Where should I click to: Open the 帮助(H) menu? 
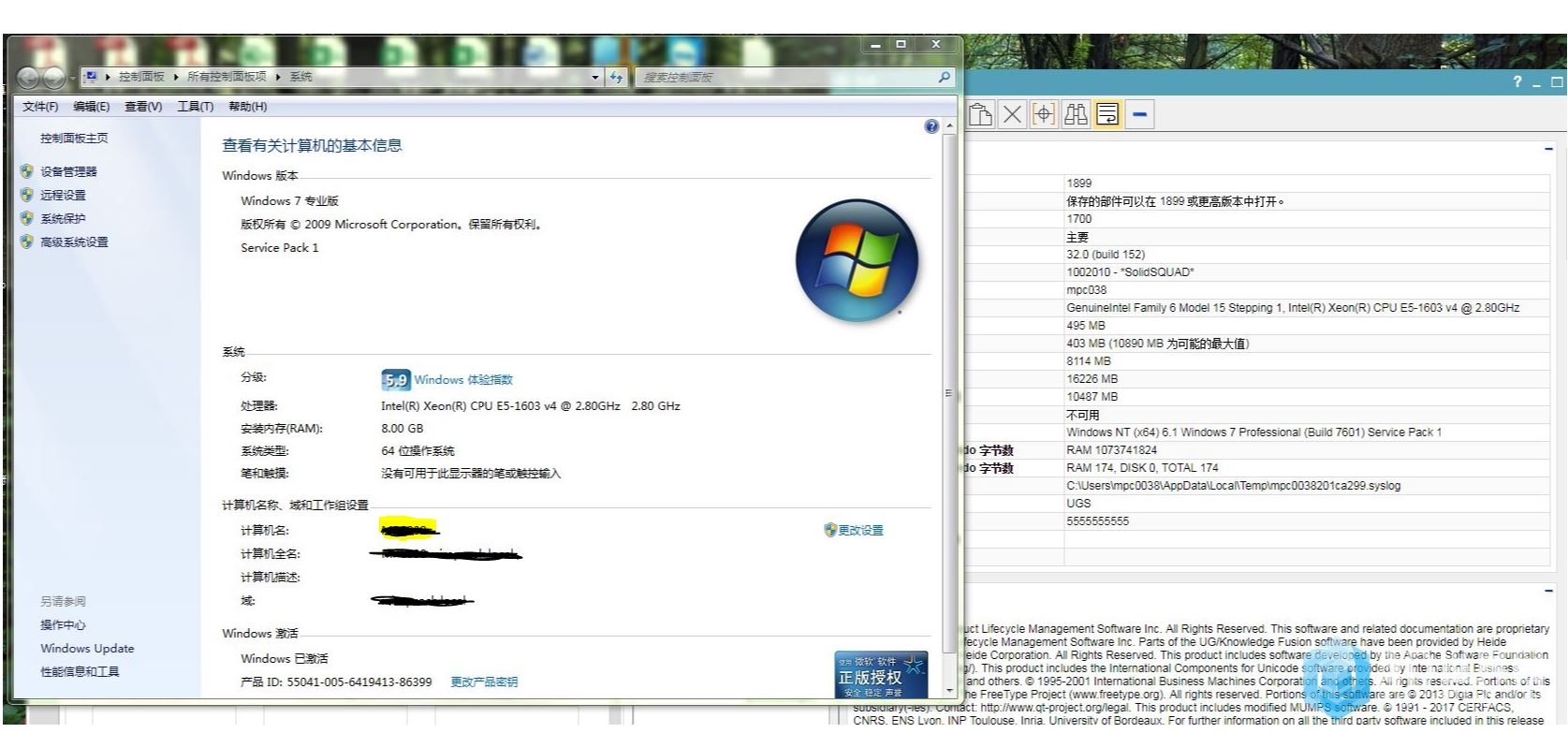coord(248,107)
